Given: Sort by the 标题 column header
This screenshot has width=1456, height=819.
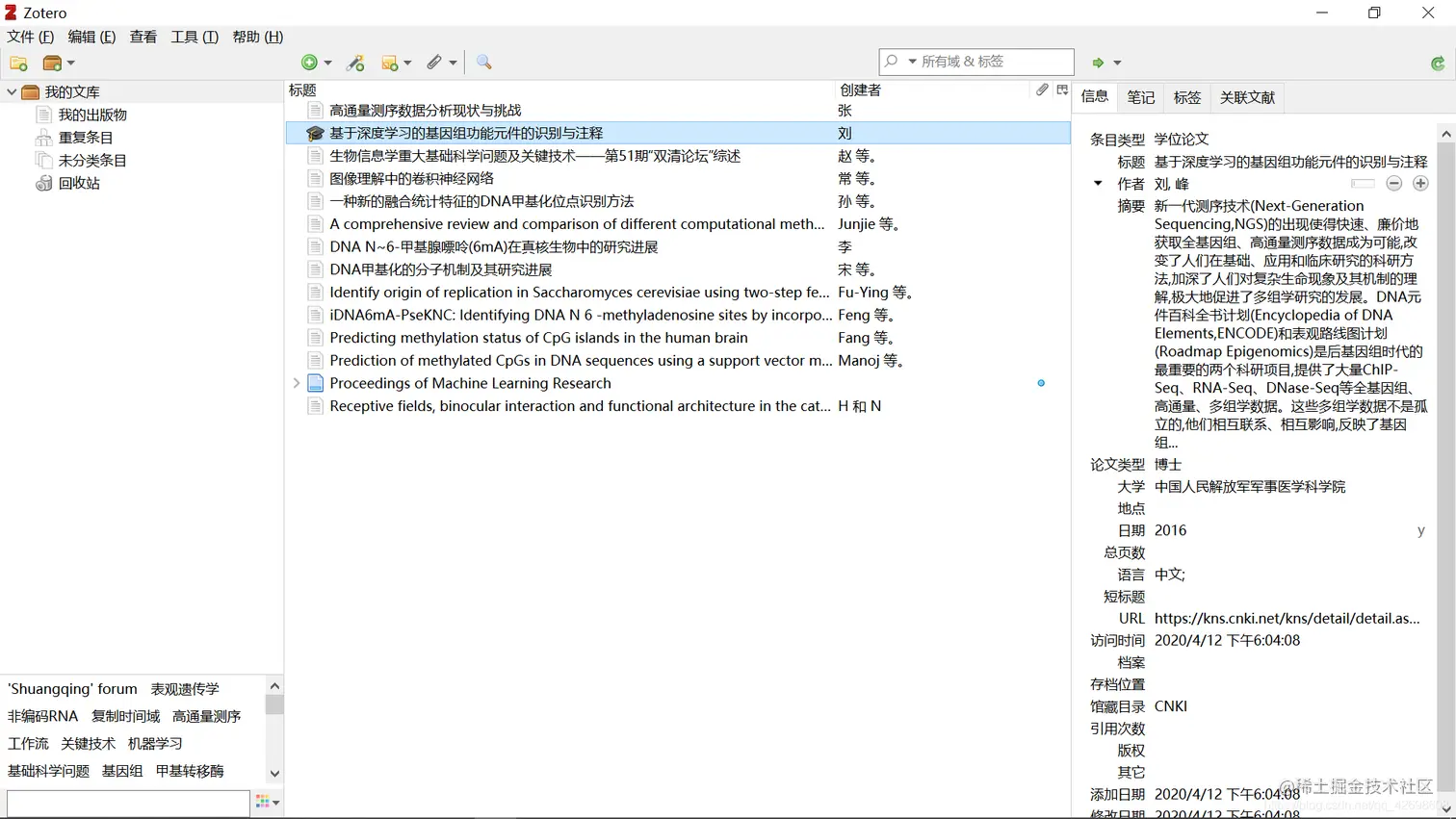Looking at the screenshot, I should (x=559, y=90).
